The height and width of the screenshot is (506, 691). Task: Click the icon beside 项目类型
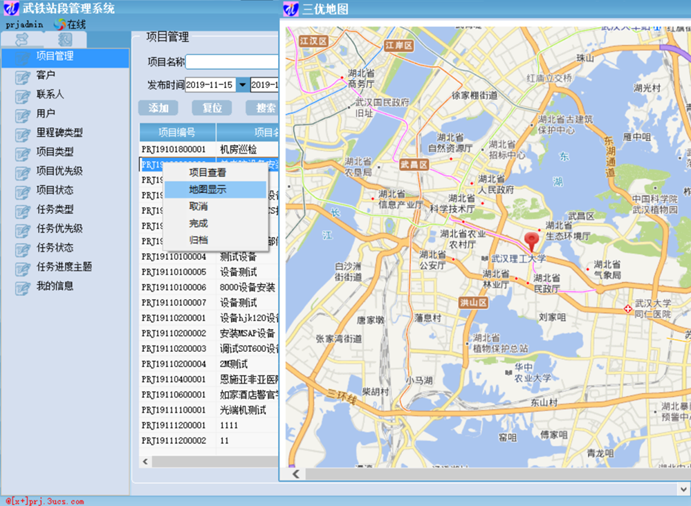pyautogui.click(x=22, y=154)
